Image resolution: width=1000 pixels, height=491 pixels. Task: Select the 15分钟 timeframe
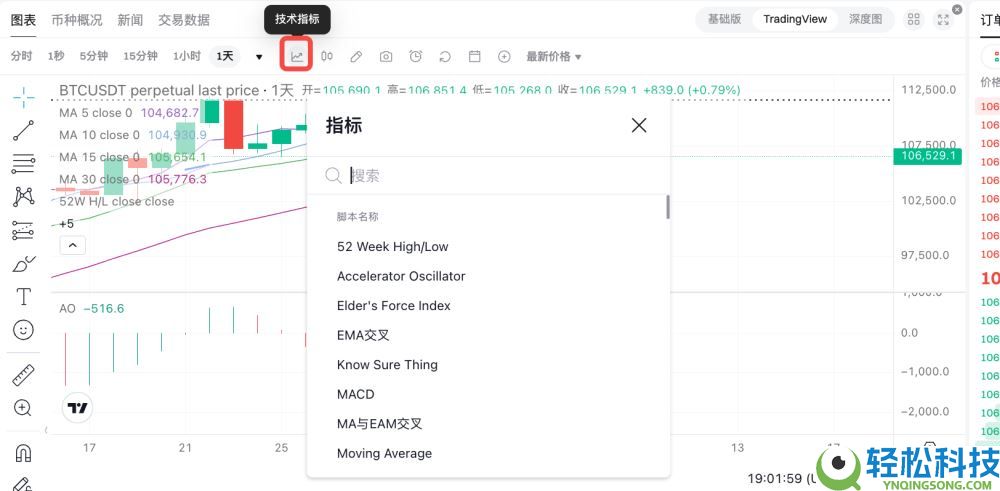click(x=140, y=56)
